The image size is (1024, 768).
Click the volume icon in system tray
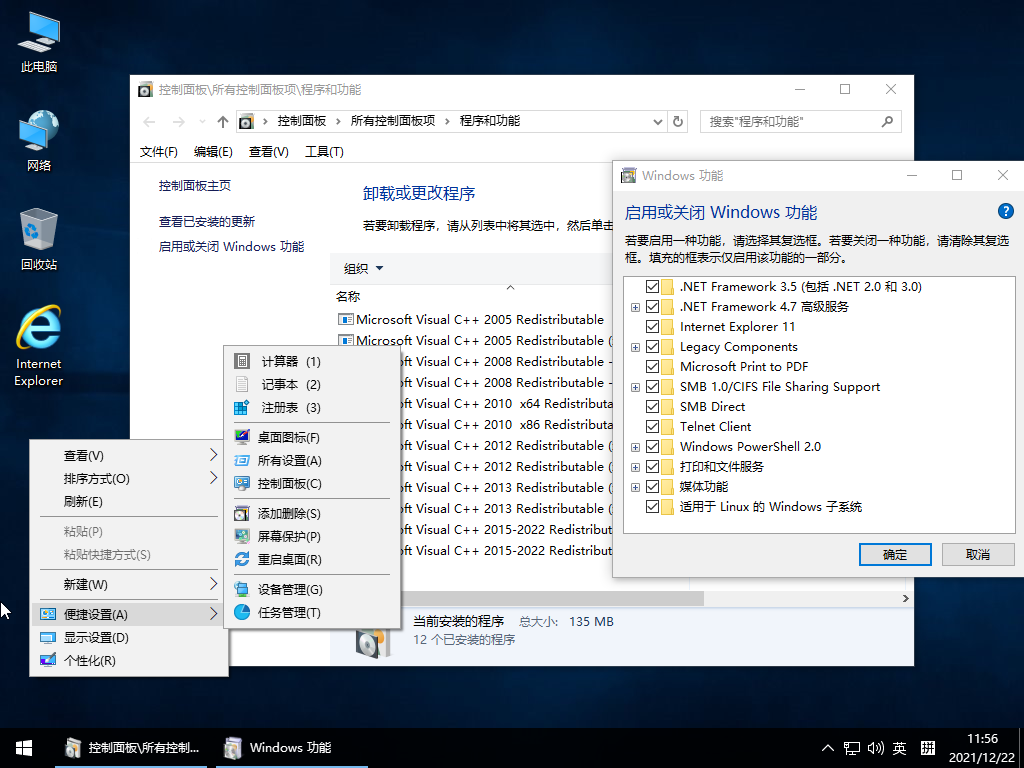coord(876,748)
